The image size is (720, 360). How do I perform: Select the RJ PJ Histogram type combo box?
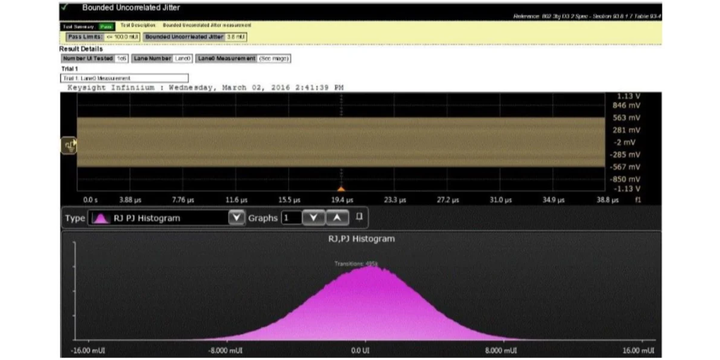pos(166,218)
